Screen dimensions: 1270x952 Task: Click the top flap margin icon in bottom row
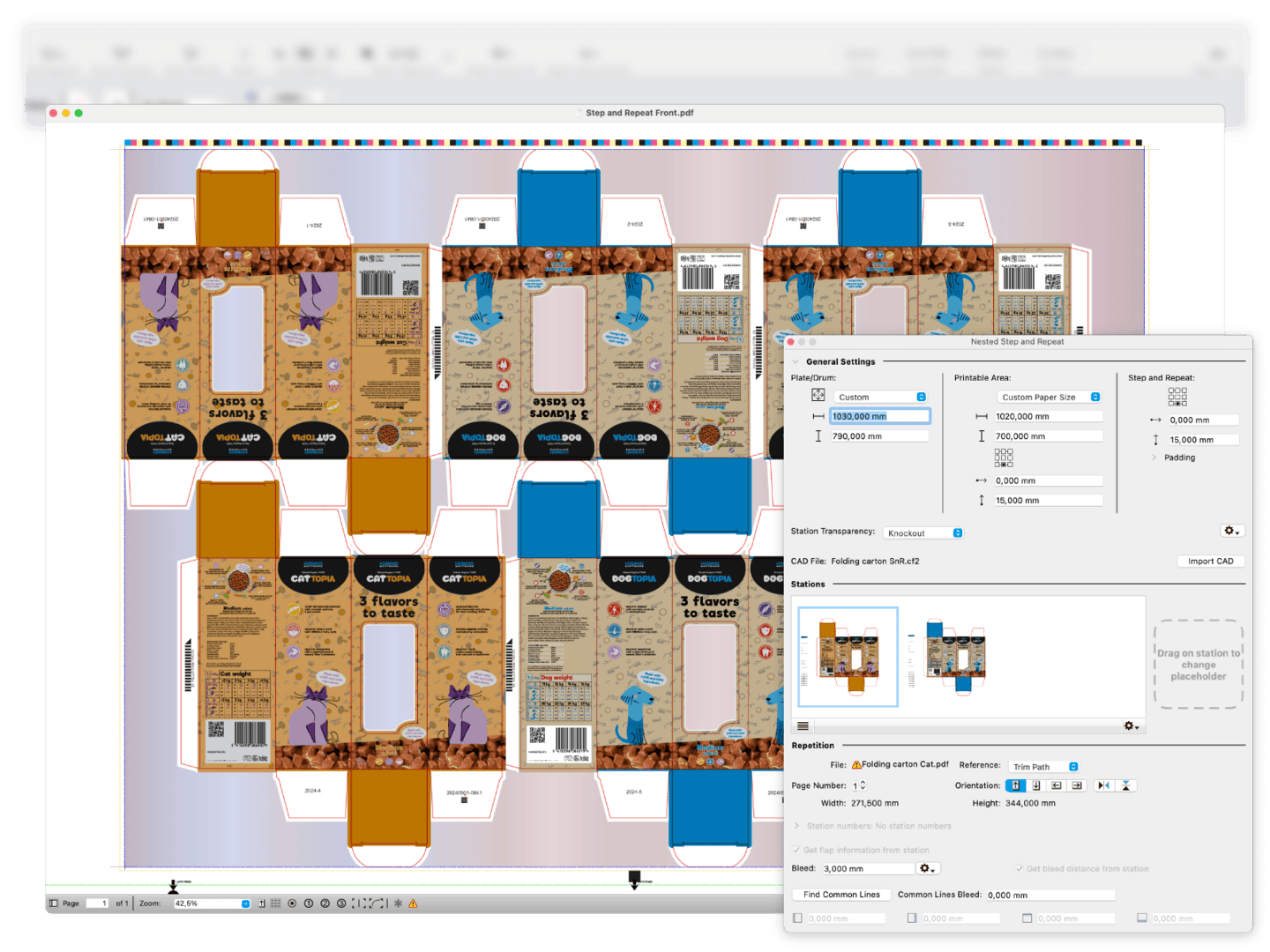(1027, 918)
